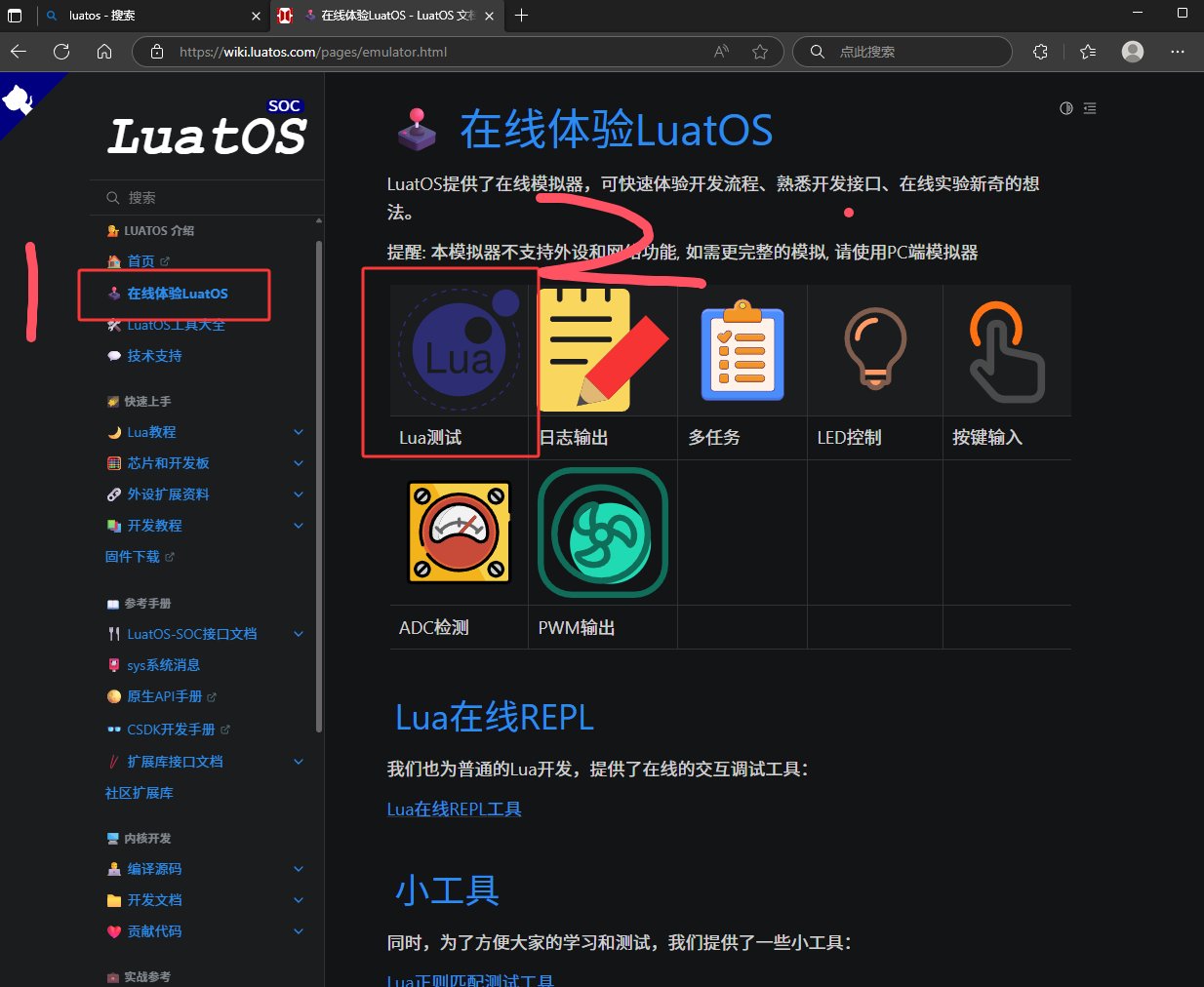Screen dimensions: 1204x987
Task: Close the 在线体验LuatOS tab
Action: (489, 16)
